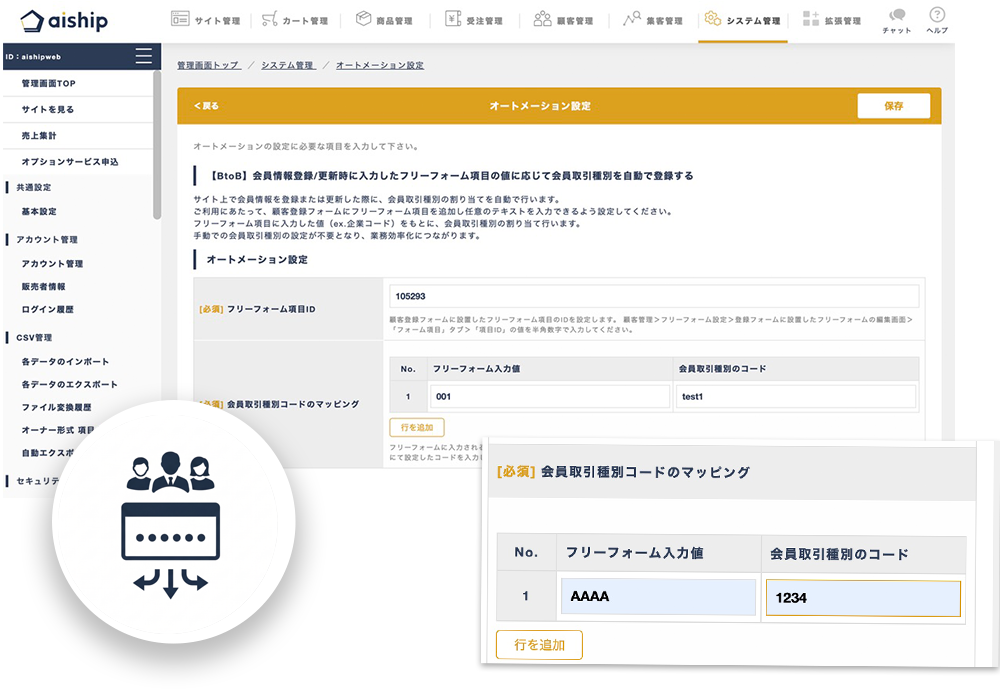The width and height of the screenshot is (1000, 700).
Task: Click the フリーフォーム項目ID input field
Action: click(654, 296)
